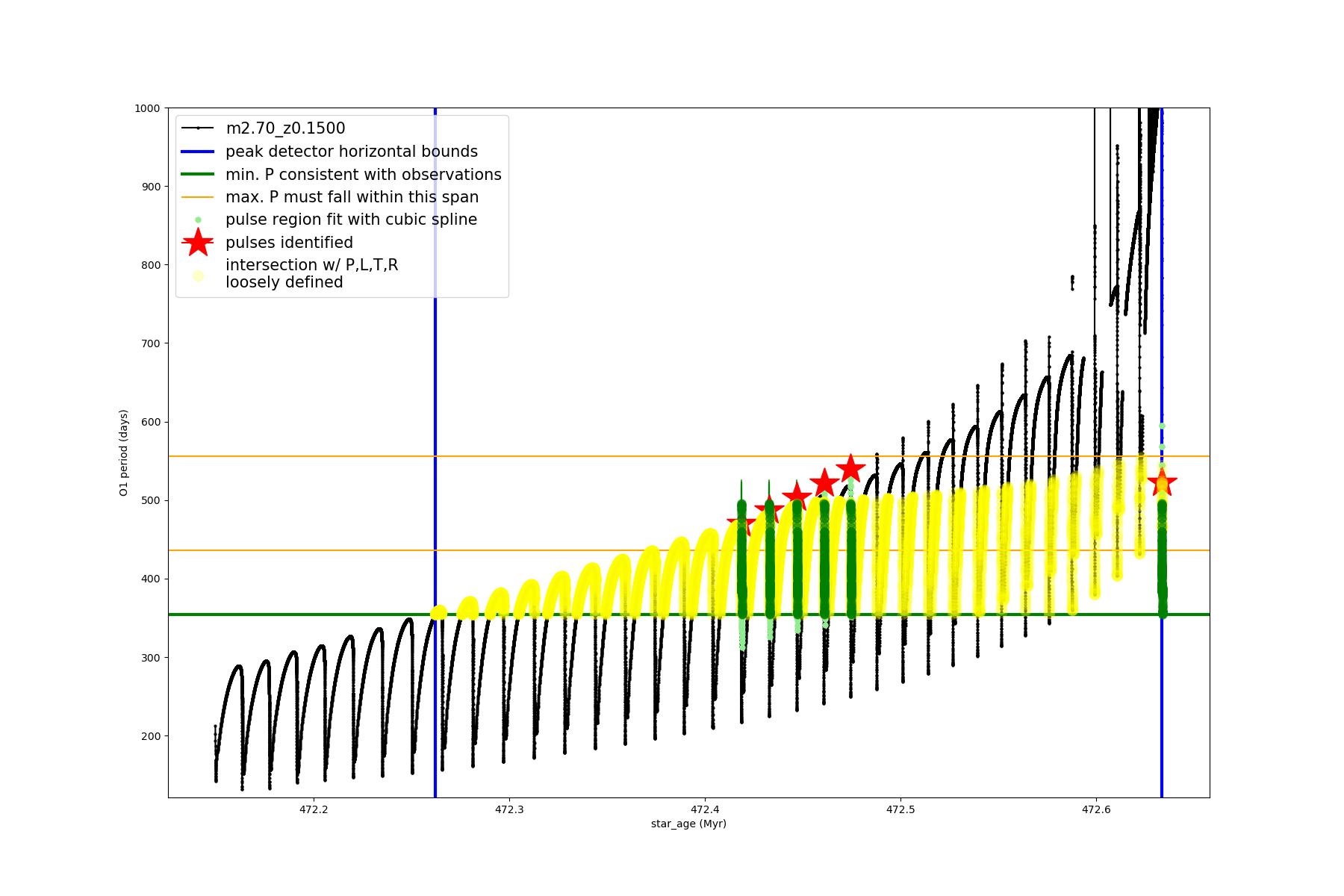Click the 472.4 tick label on the x-axis
1344x896 pixels.
coord(705,809)
